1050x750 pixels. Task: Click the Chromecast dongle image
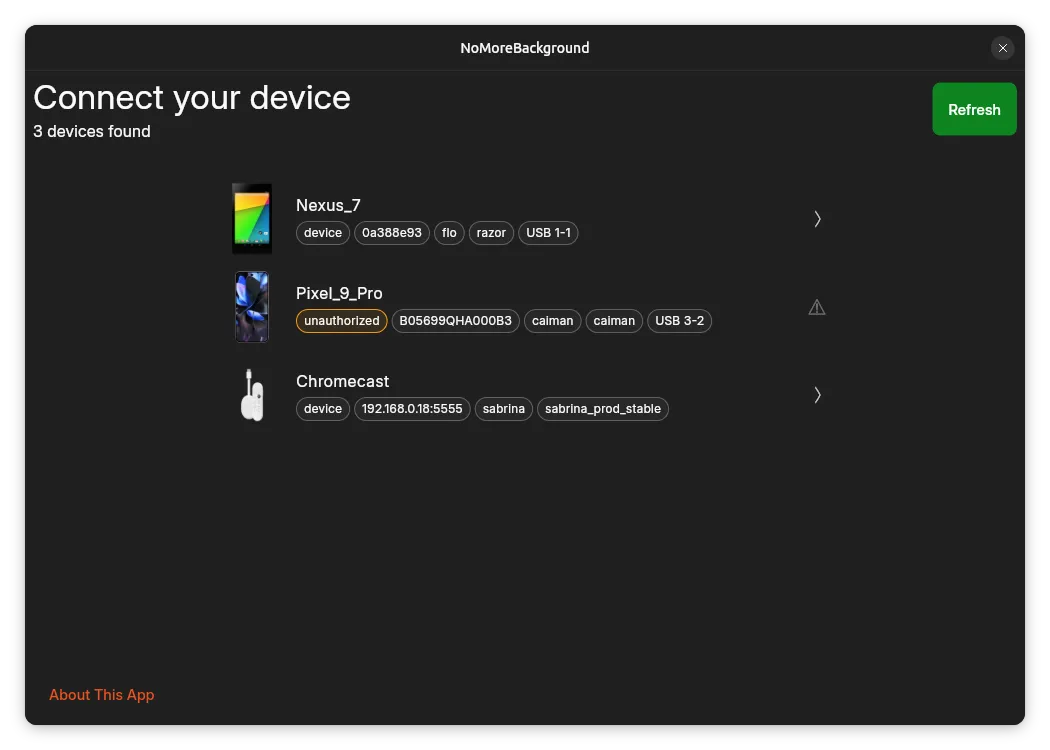point(252,394)
